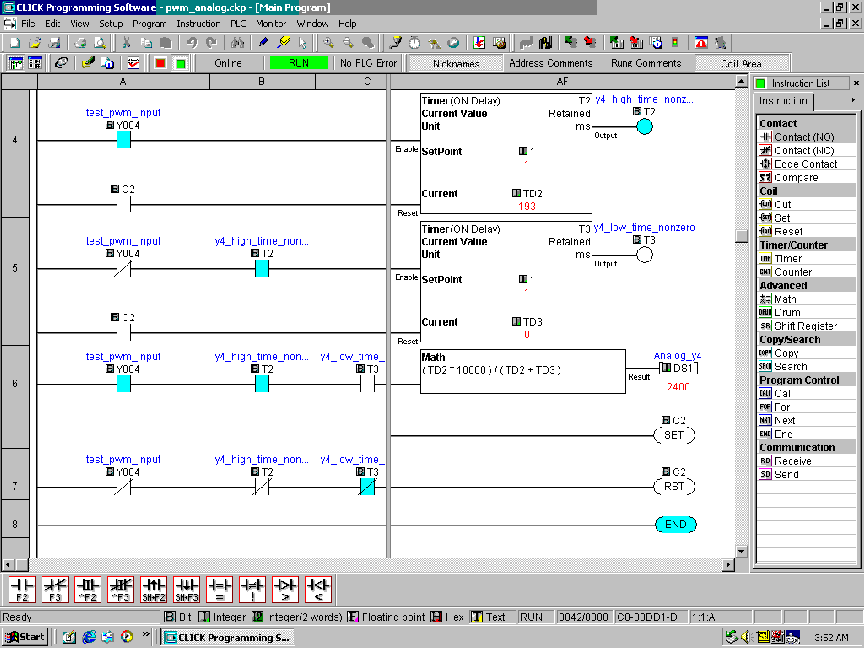Image resolution: width=864 pixels, height=649 pixels.
Task: Open the Monitor menu
Action: (271, 24)
